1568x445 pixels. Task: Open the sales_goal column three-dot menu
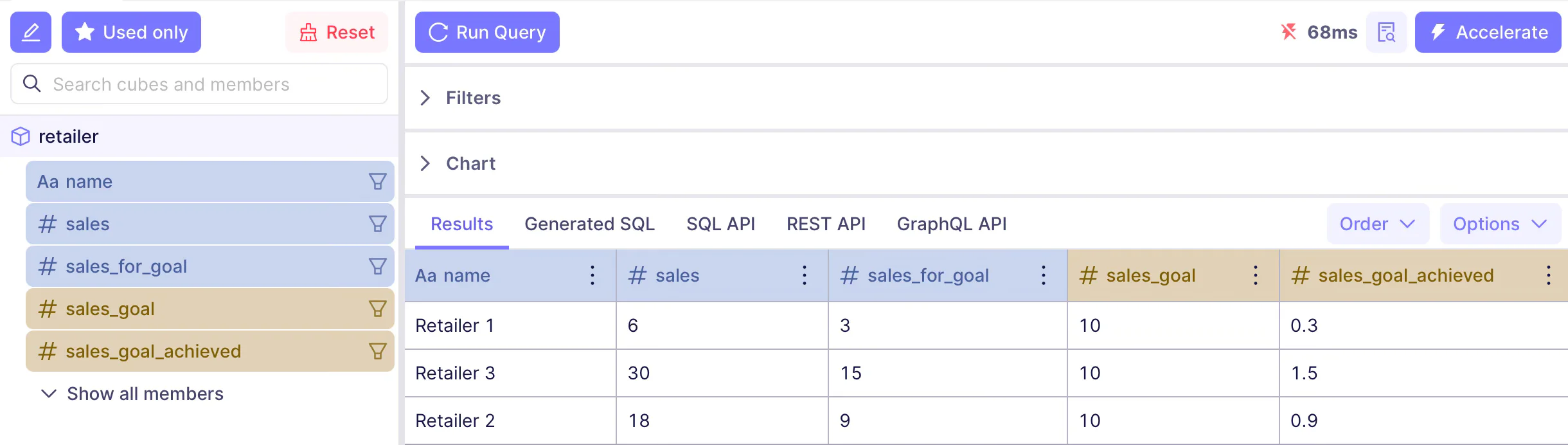(x=1255, y=275)
